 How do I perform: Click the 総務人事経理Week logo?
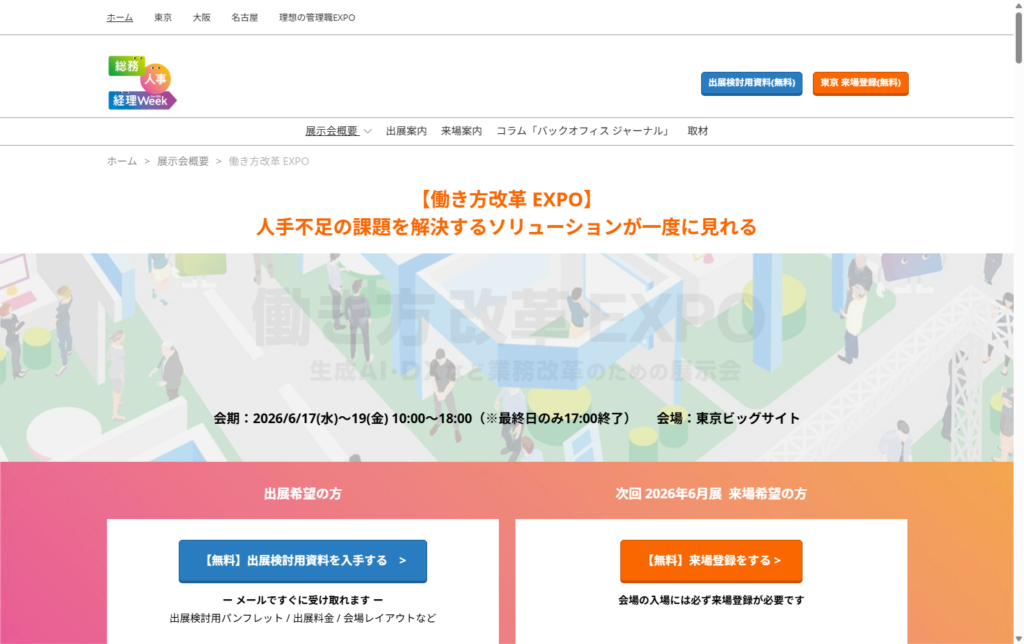pos(142,83)
